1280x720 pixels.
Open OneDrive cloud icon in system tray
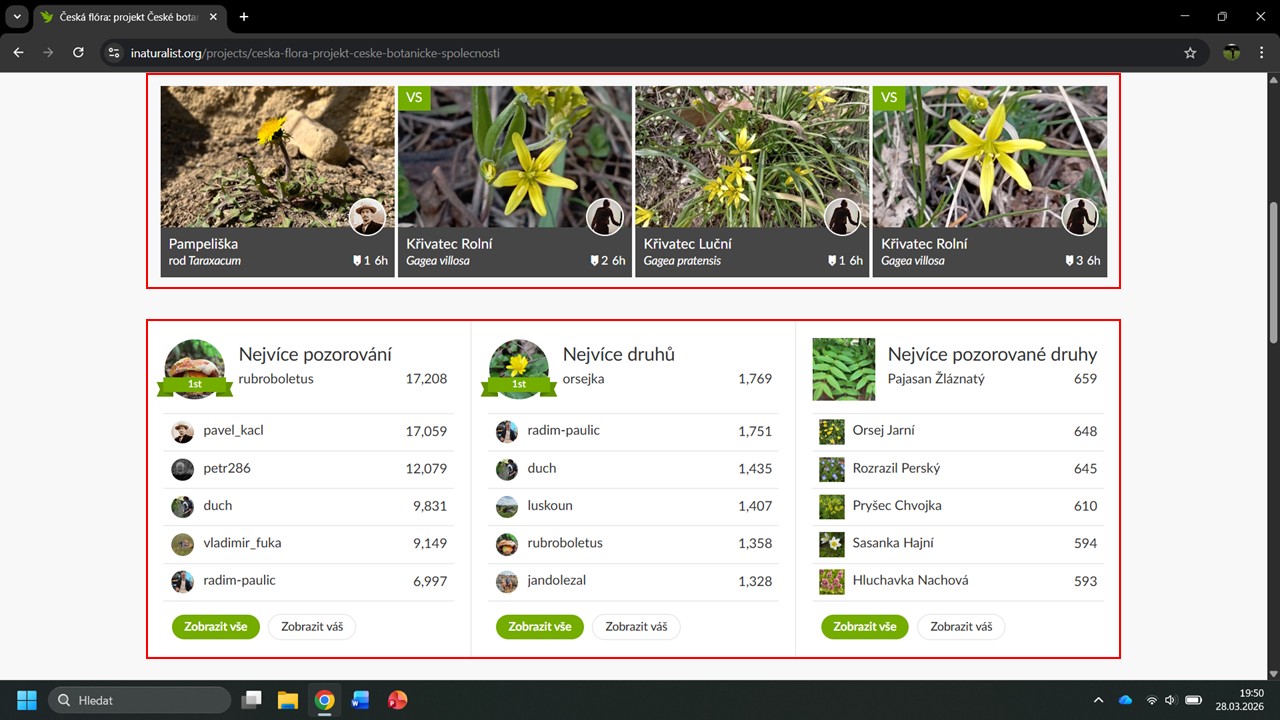pyautogui.click(x=1125, y=700)
